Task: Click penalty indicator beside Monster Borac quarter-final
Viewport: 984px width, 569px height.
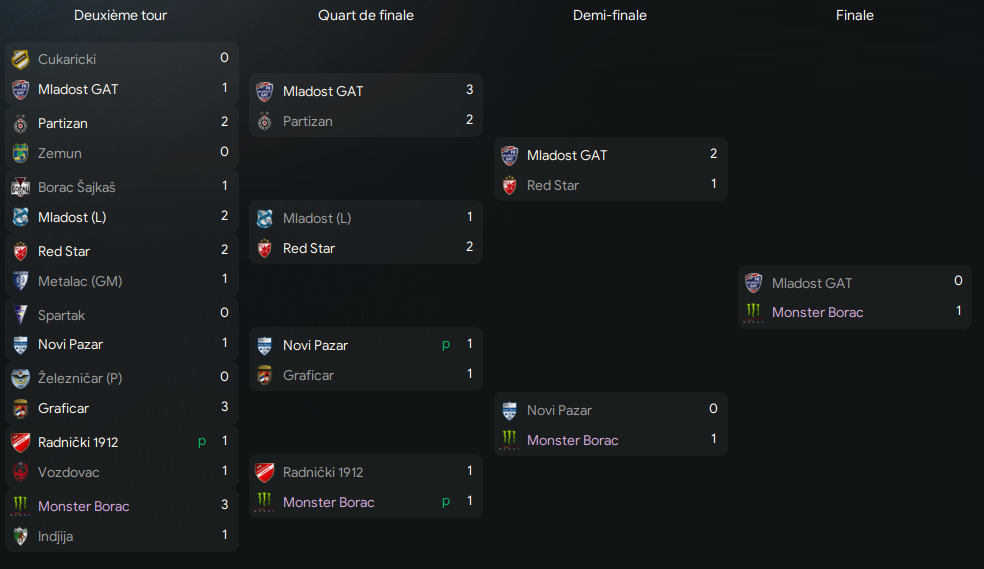Action: coord(446,501)
